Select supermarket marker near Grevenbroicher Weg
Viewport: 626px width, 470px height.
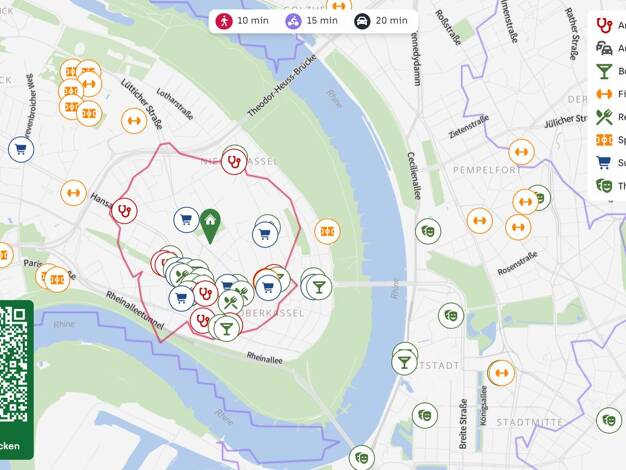coord(21,149)
